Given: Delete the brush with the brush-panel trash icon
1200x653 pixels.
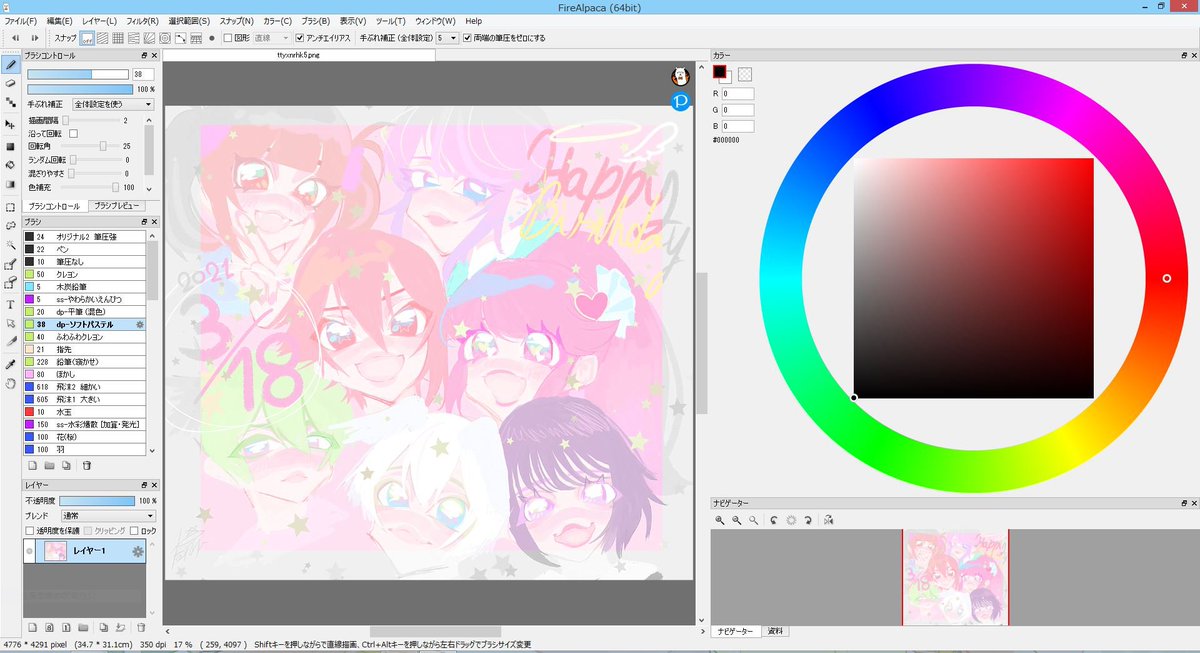Looking at the screenshot, I should 87,465.
